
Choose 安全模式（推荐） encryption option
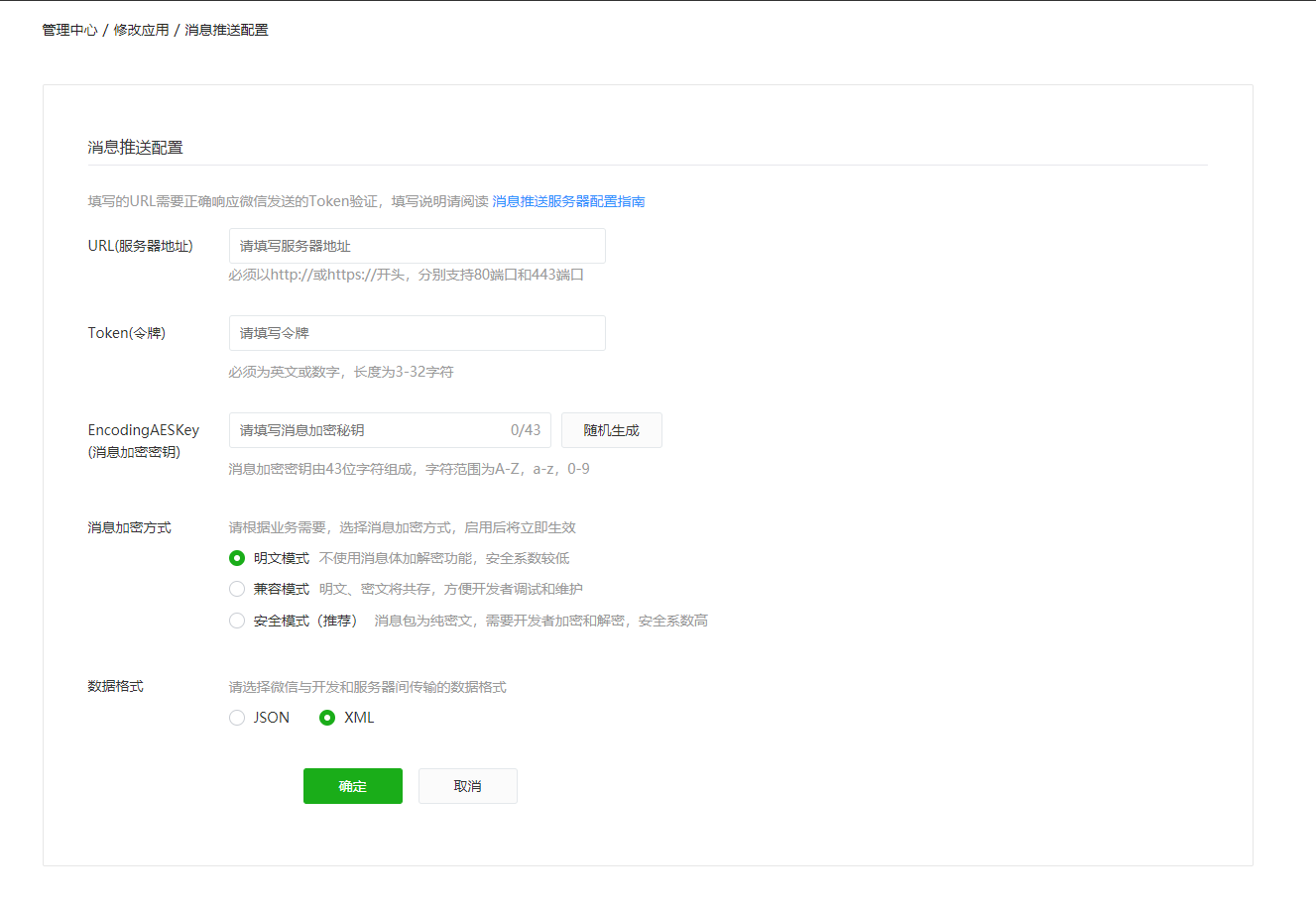point(237,621)
